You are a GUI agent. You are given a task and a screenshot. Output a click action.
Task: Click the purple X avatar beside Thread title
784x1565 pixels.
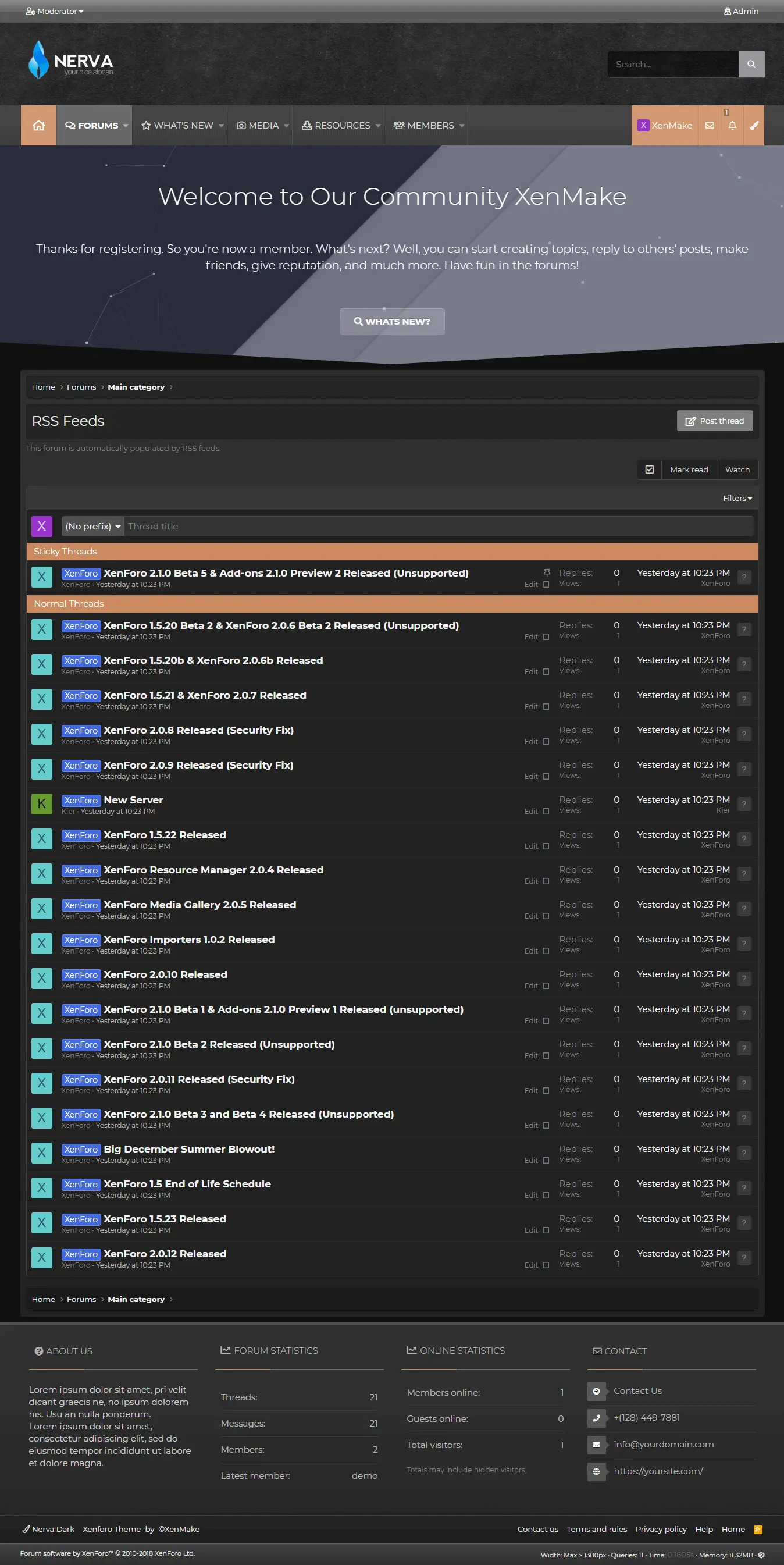42,526
